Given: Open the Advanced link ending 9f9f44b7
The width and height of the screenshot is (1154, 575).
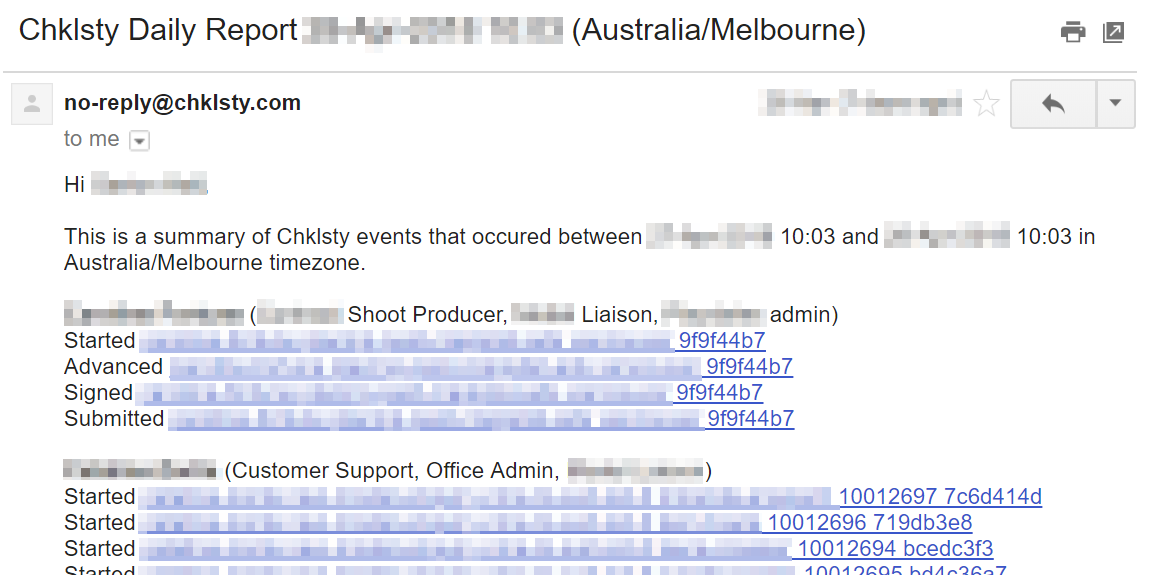Looking at the screenshot, I should click(x=481, y=366).
